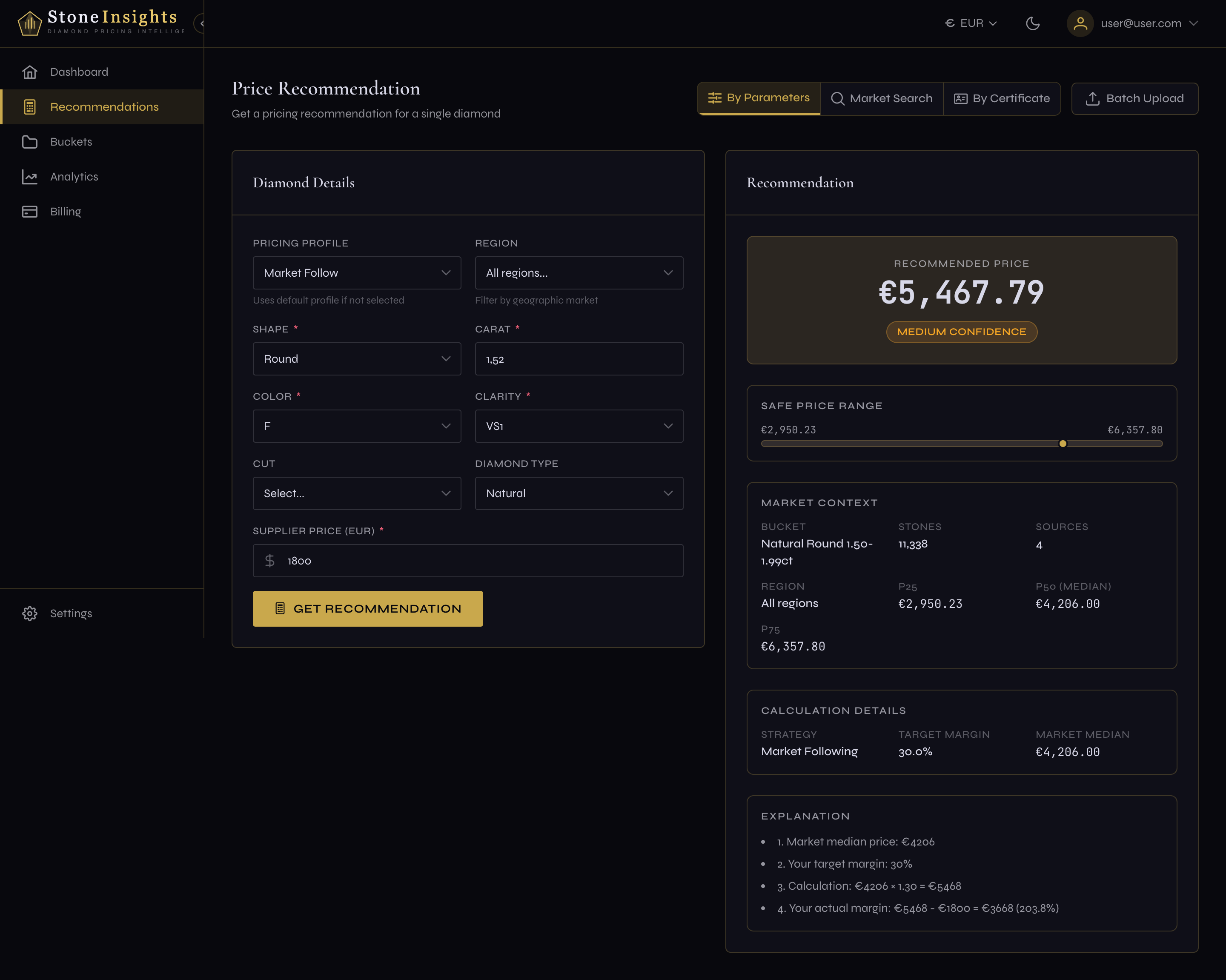Open Settings via the gear icon

click(x=29, y=613)
